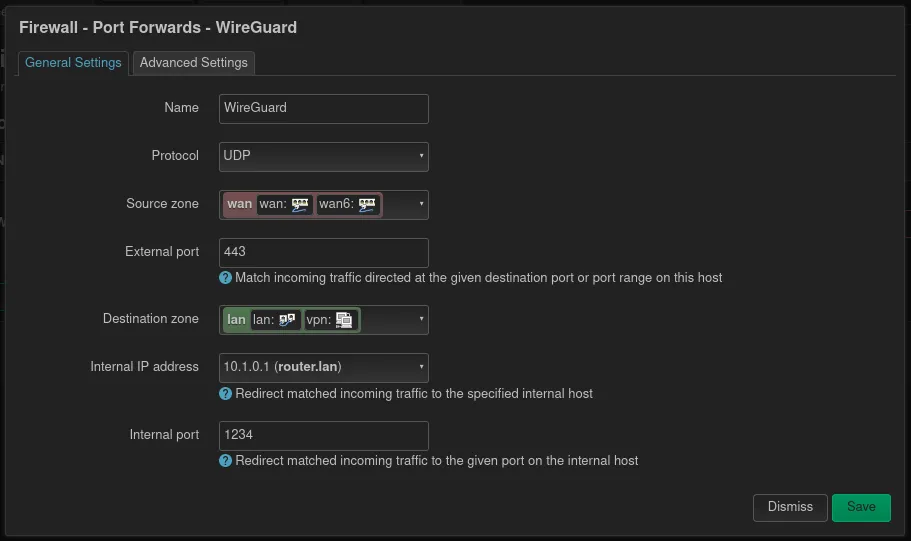Click the Name label
Viewport: 911px width, 541px height.
point(181,108)
